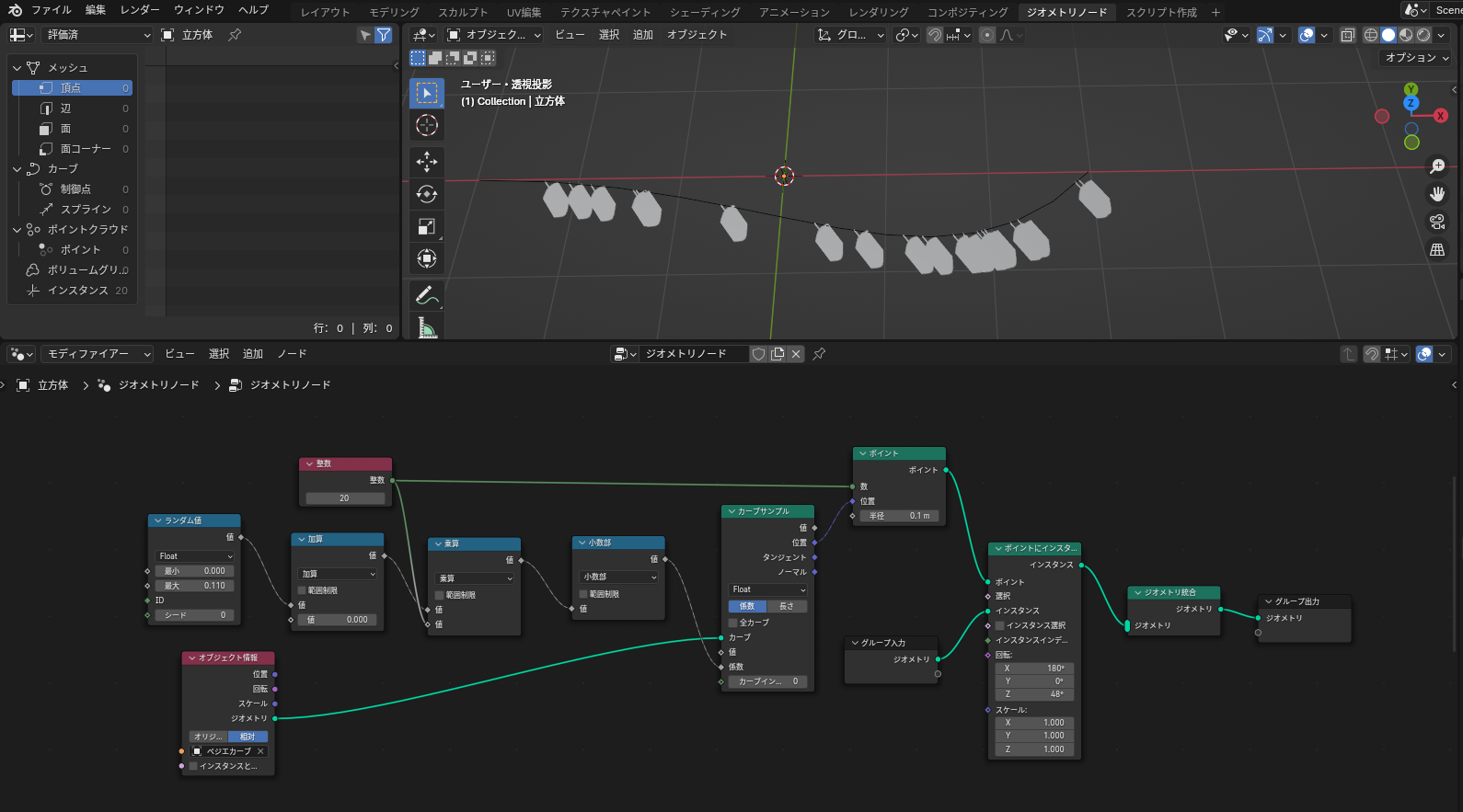Screen dimensions: 1463x812
Task: Toggle camera view icon in viewport
Action: (1436, 222)
